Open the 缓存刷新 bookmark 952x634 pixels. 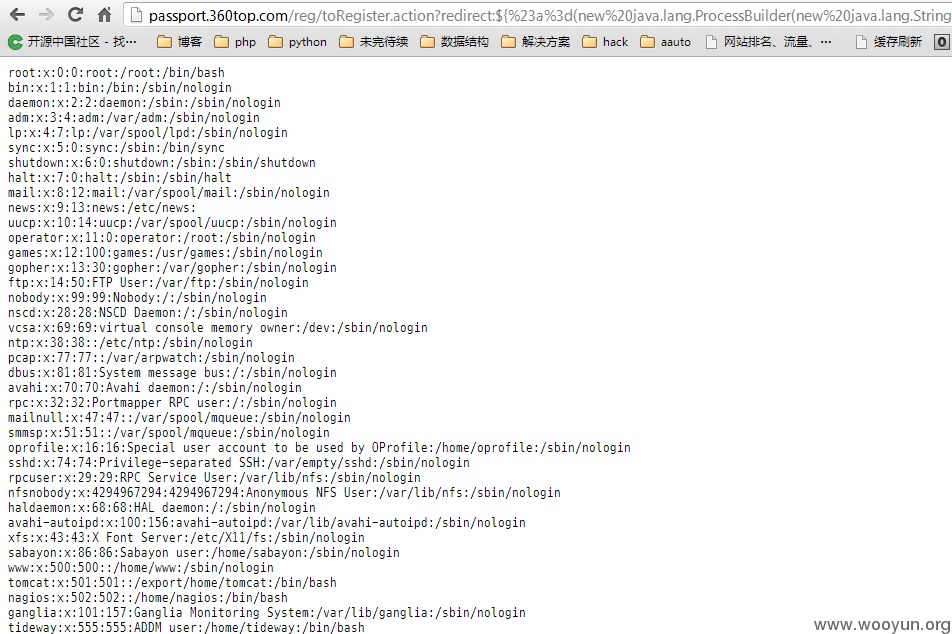[x=888, y=42]
